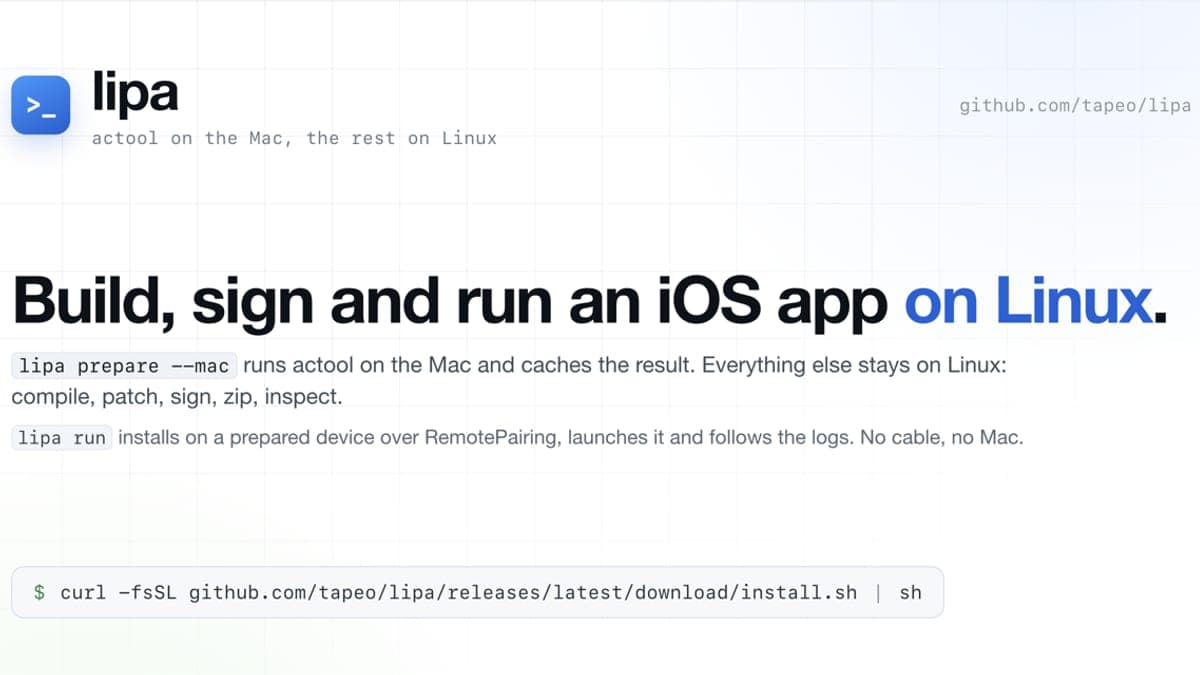The image size is (1200, 675).
Task: Select the tagline 'actool on the Mac, the rest on Linux'
Action: coord(294,138)
